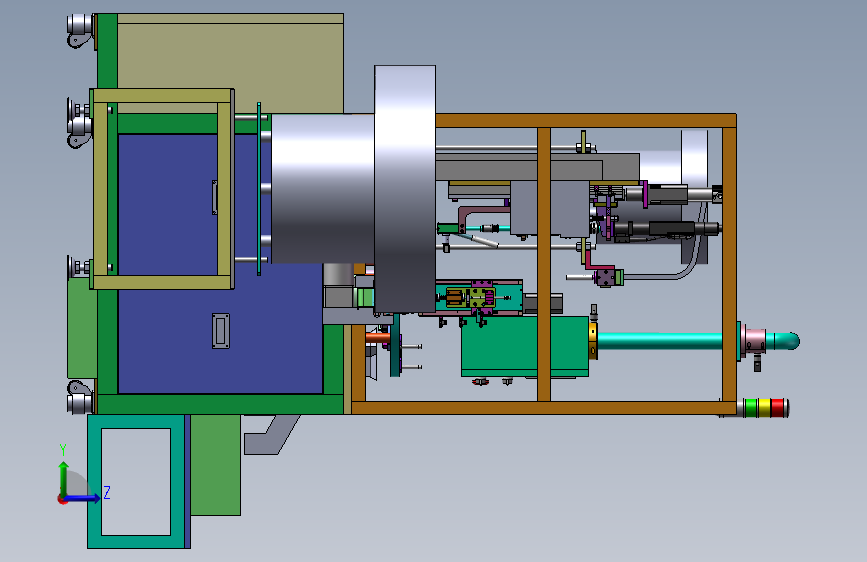867x562 pixels.
Task: Select the large green block inside the orange frame
Action: pos(524,347)
